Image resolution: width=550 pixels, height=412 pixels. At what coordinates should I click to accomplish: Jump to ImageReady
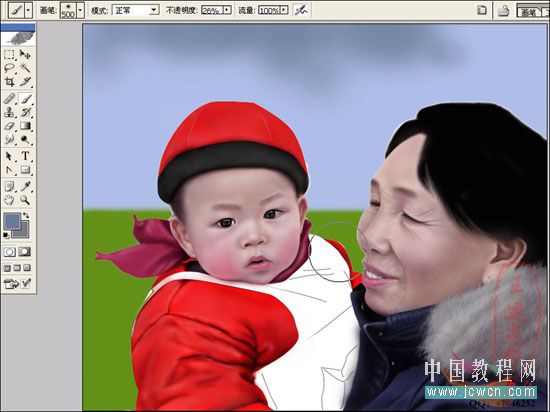[x=17, y=283]
